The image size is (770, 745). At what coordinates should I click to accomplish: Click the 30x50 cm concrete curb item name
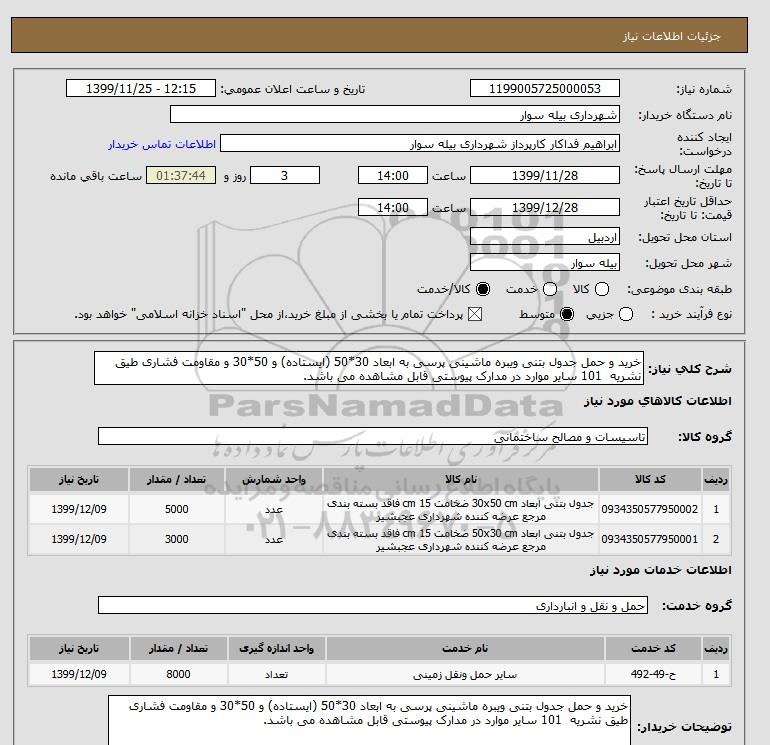tap(461, 510)
